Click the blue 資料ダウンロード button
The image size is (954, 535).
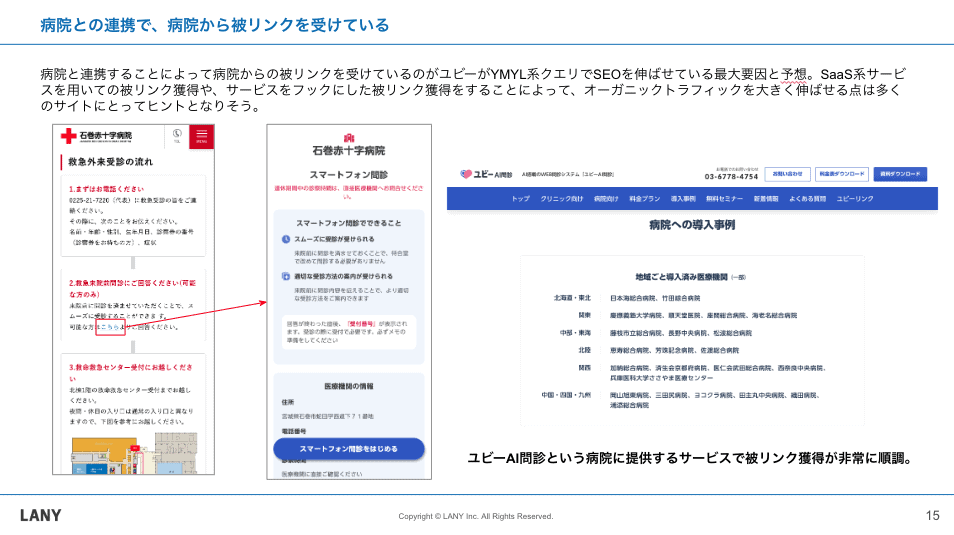[900, 174]
